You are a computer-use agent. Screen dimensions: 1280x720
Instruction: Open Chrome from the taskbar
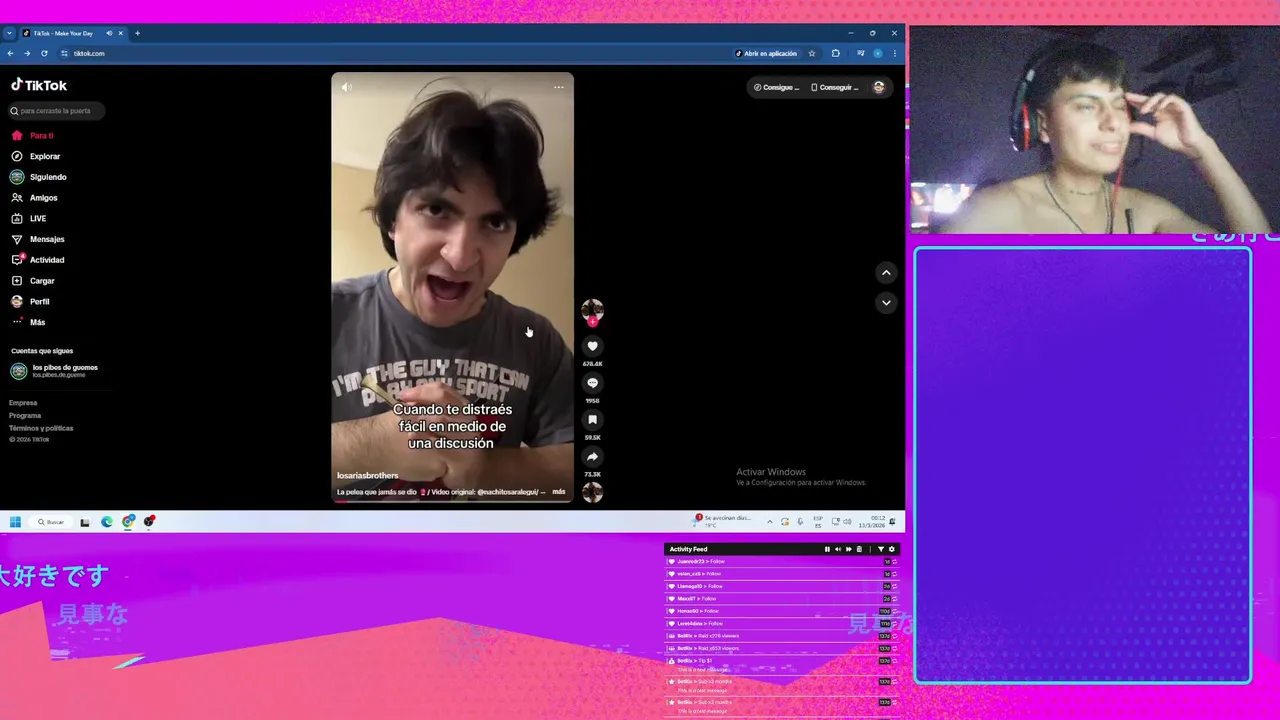128,522
